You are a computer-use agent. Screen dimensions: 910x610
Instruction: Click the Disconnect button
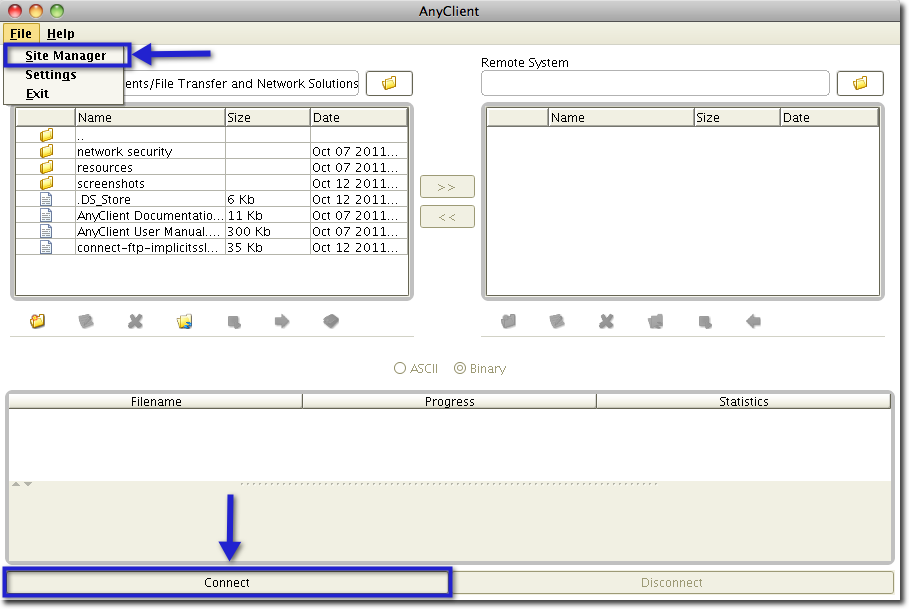pyautogui.click(x=672, y=583)
